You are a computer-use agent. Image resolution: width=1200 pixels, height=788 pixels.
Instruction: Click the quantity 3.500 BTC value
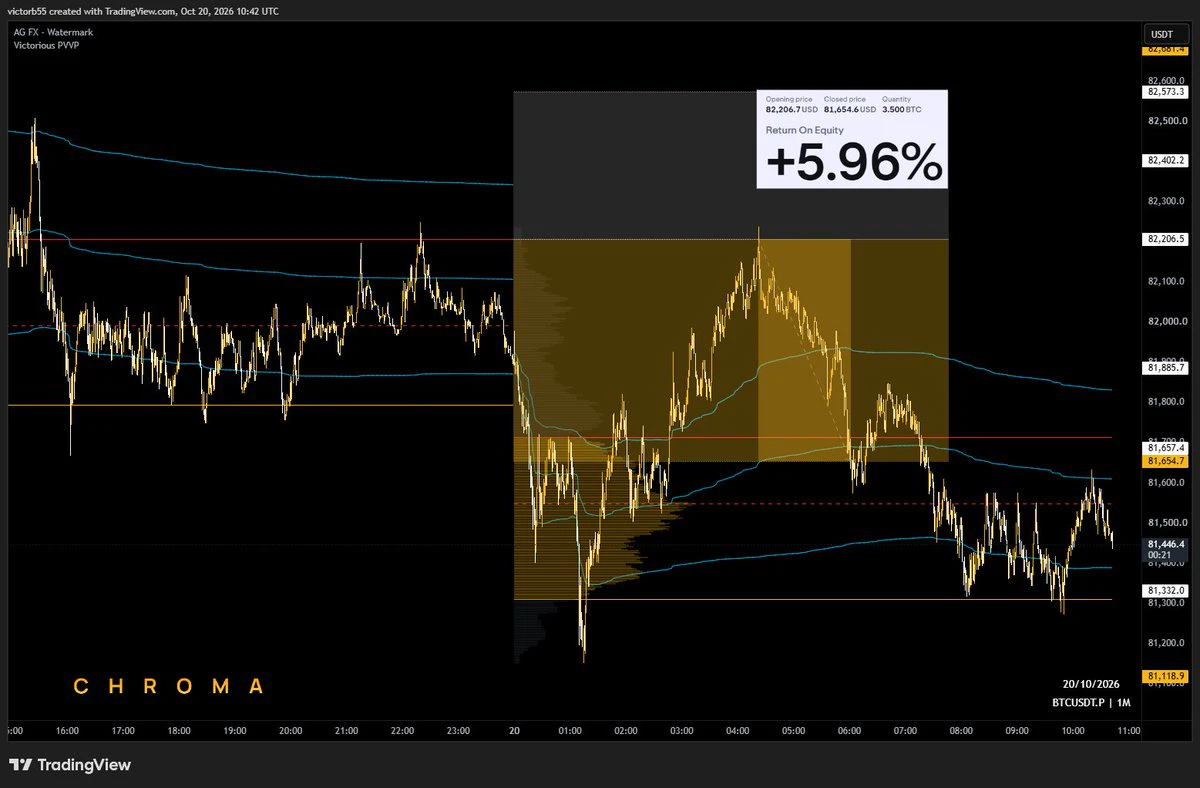902,109
